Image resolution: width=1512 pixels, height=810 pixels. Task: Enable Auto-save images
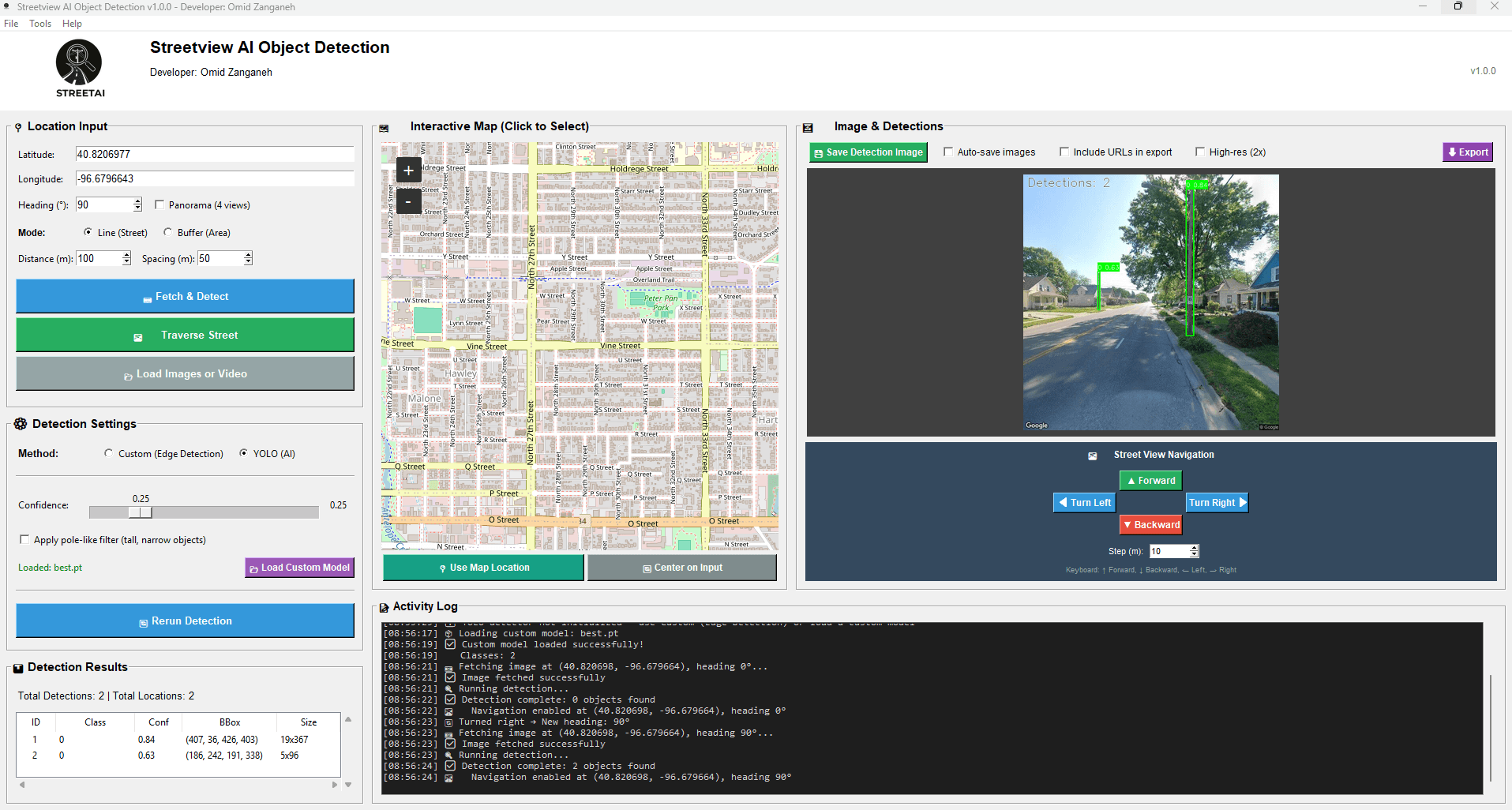tap(948, 152)
